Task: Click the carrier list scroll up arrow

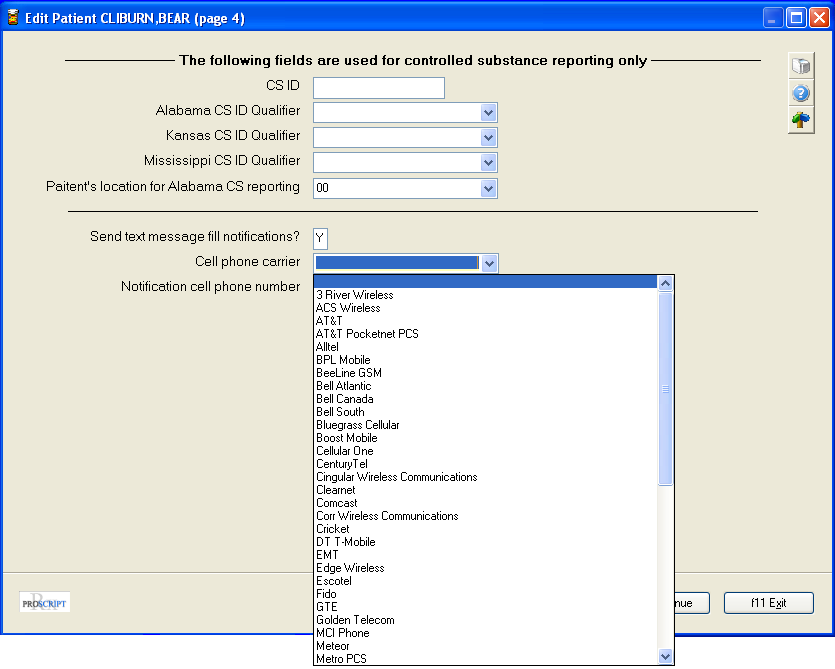Action: coord(665,283)
